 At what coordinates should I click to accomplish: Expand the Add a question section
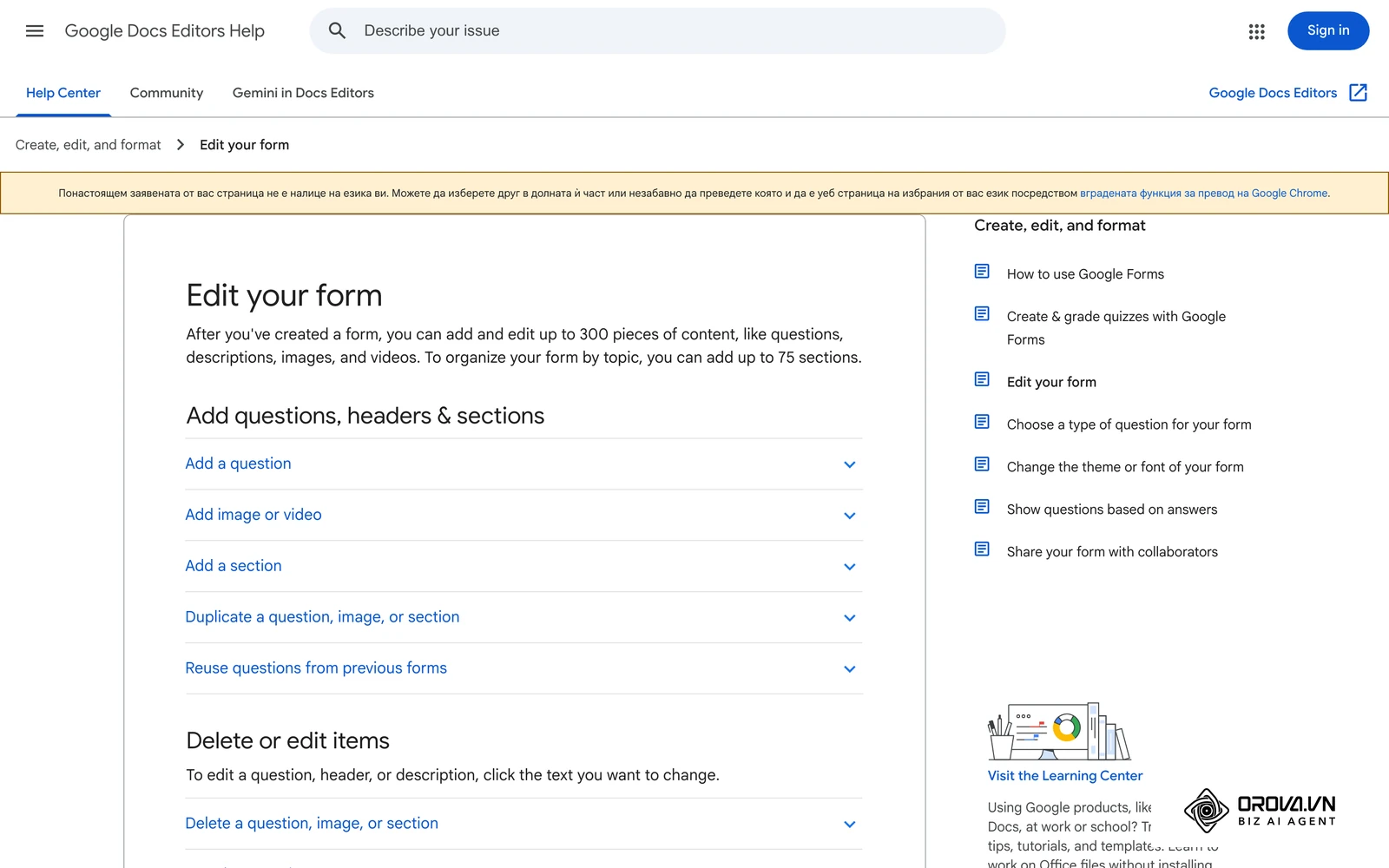pos(523,464)
